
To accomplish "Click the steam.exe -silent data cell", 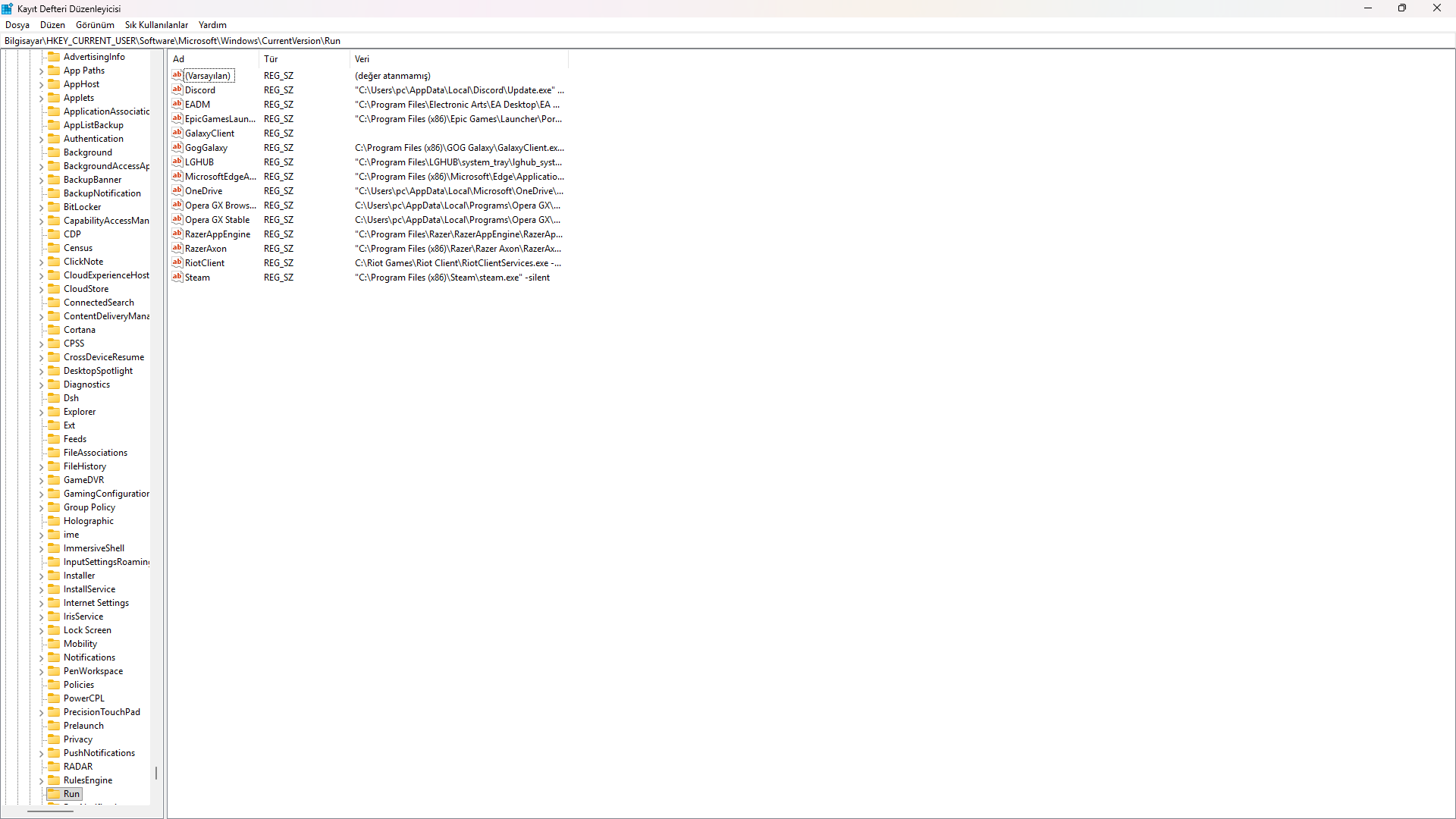I will click(453, 278).
